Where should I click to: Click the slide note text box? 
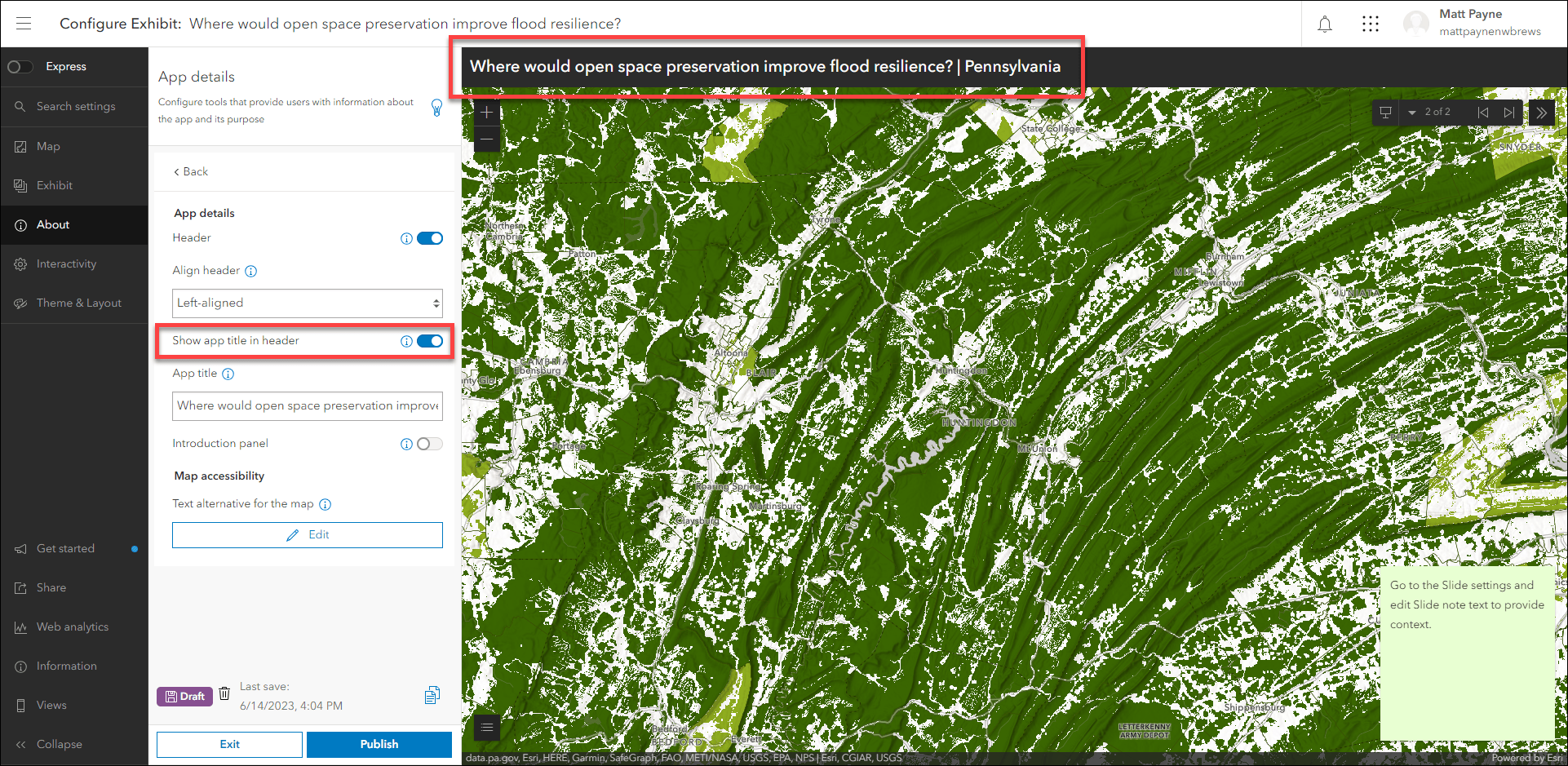(x=1467, y=653)
